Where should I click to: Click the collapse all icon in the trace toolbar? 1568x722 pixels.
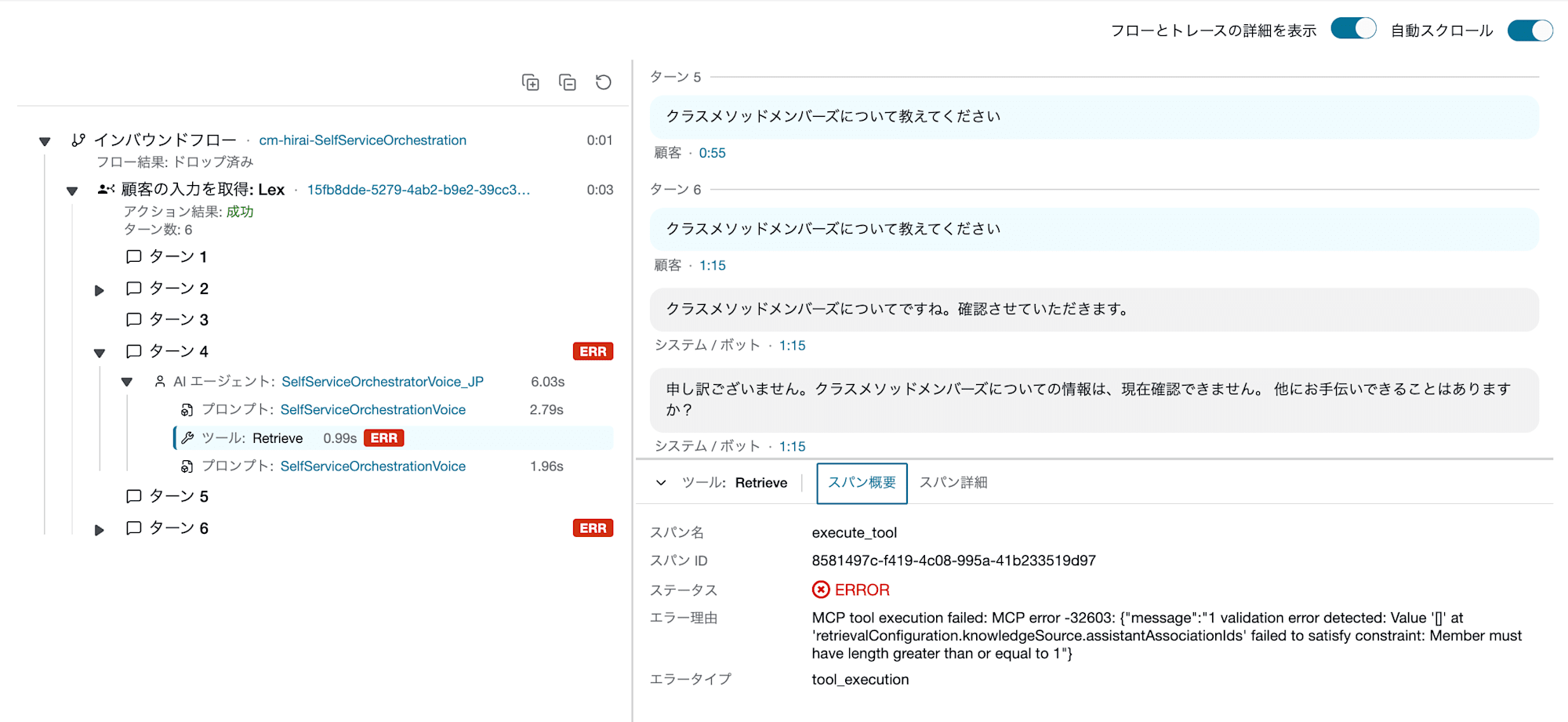coord(568,82)
